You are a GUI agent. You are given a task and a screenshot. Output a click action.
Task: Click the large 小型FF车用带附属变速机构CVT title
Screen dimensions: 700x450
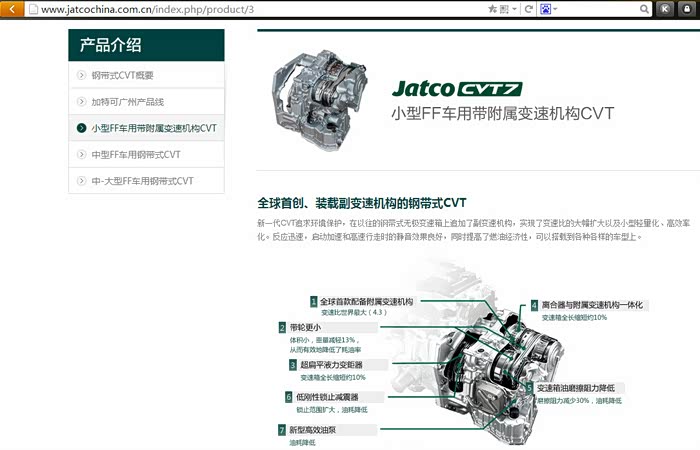coord(503,113)
